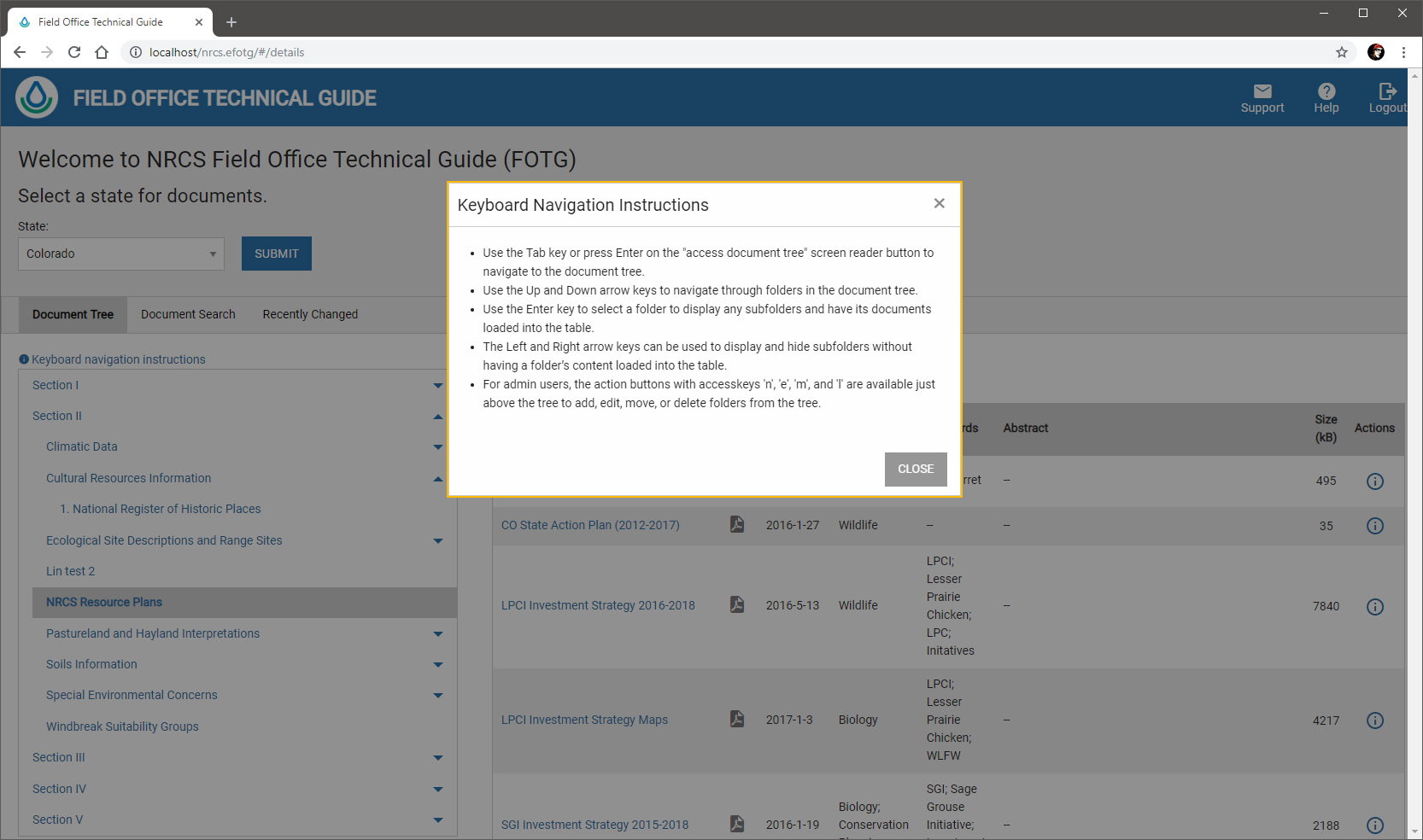Image resolution: width=1423 pixels, height=840 pixels.
Task: Click the Abstract column header
Action: point(1025,429)
